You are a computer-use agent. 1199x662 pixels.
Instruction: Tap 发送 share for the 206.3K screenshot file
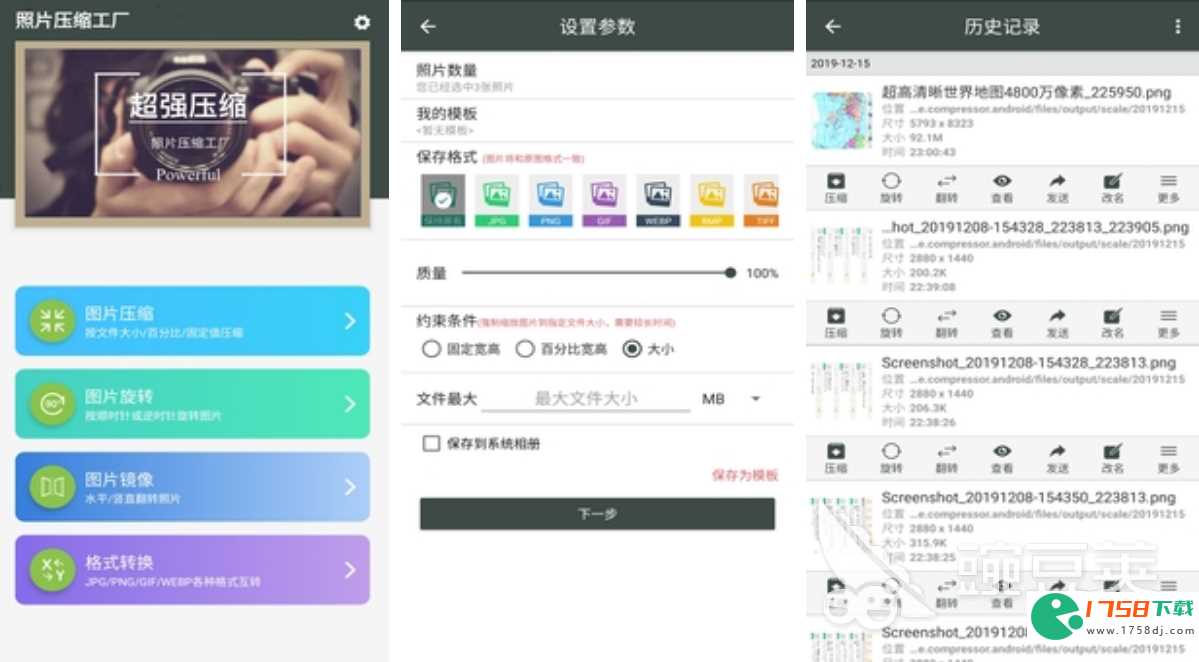1058,459
